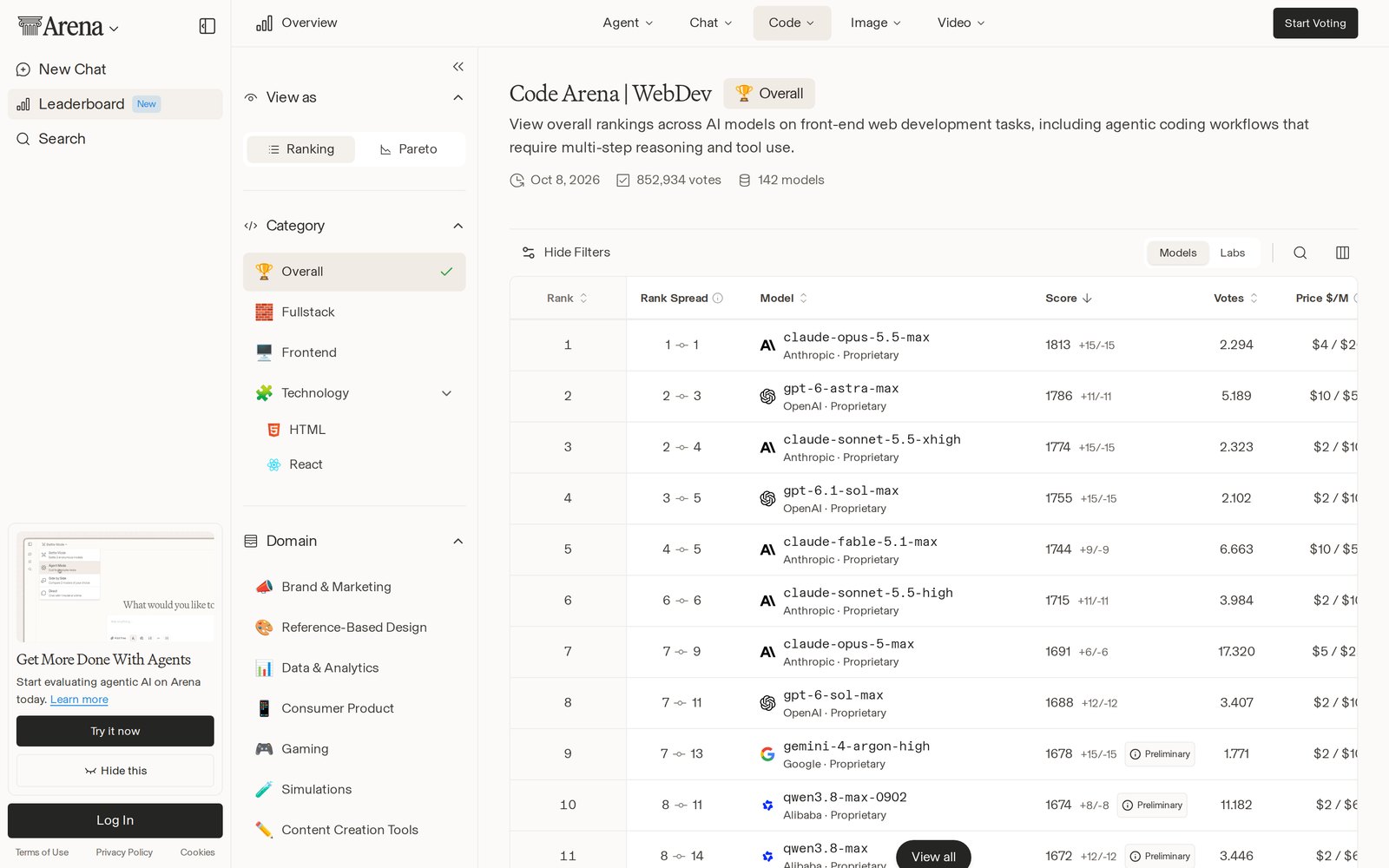
Task: Collapse the View as section
Action: point(458,97)
